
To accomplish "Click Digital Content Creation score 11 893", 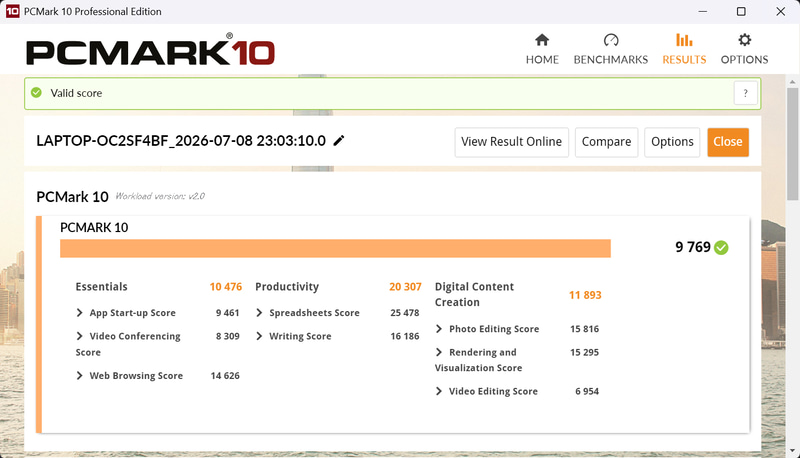I will tap(585, 295).
